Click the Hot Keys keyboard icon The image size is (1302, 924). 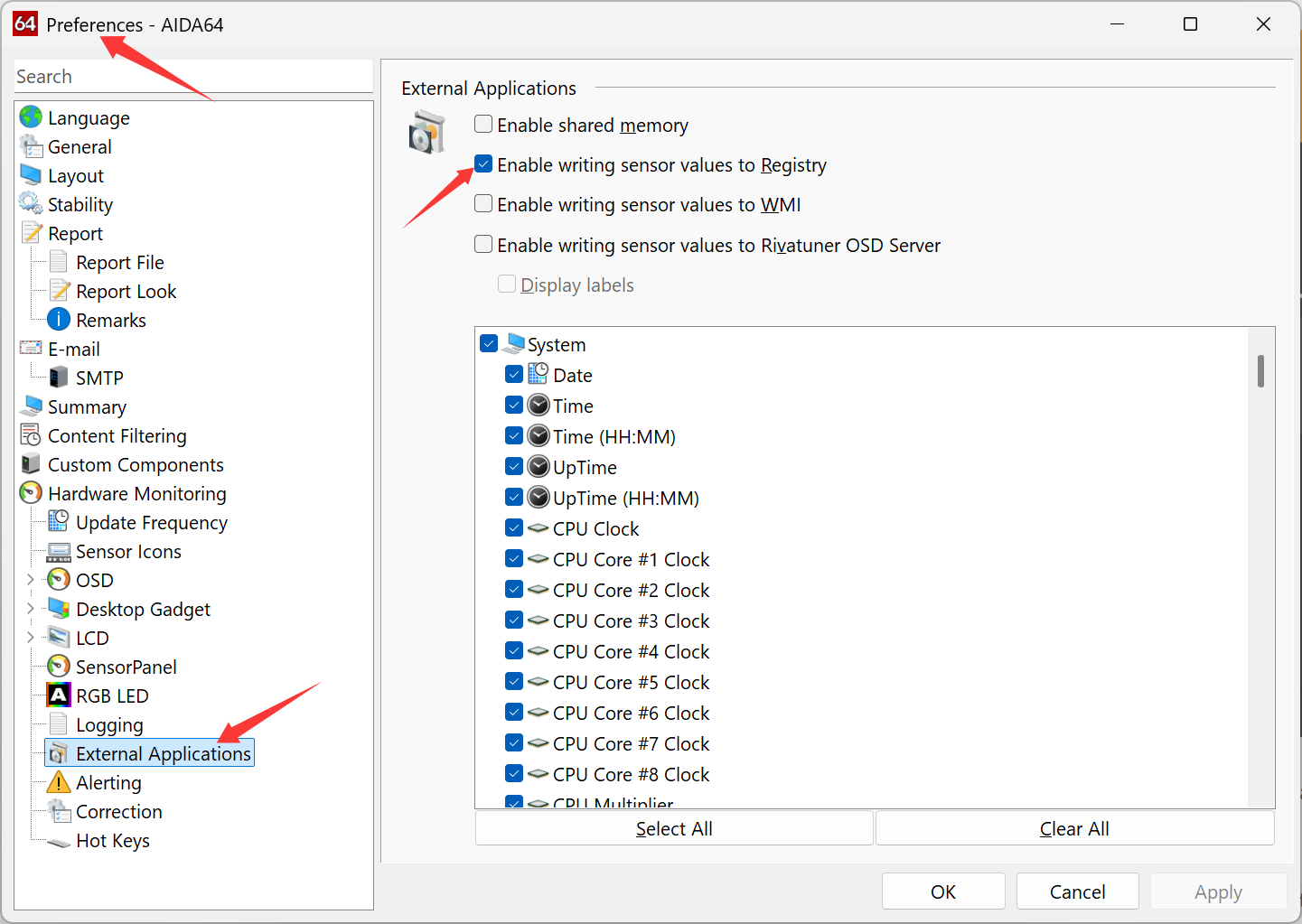(x=59, y=842)
